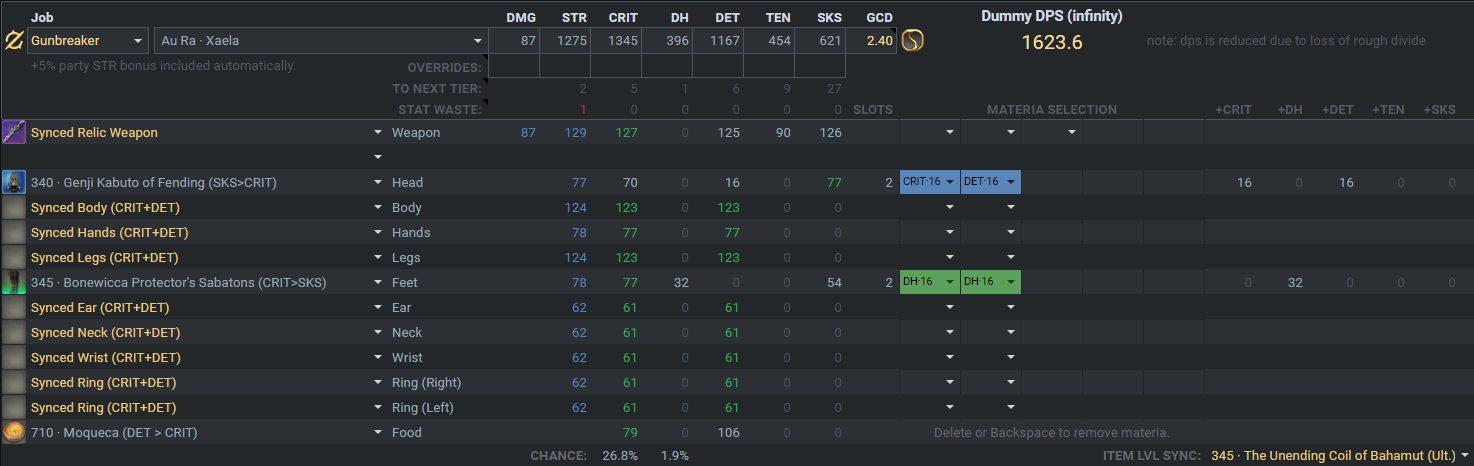Change the head DET·16 materia slot

point(990,182)
